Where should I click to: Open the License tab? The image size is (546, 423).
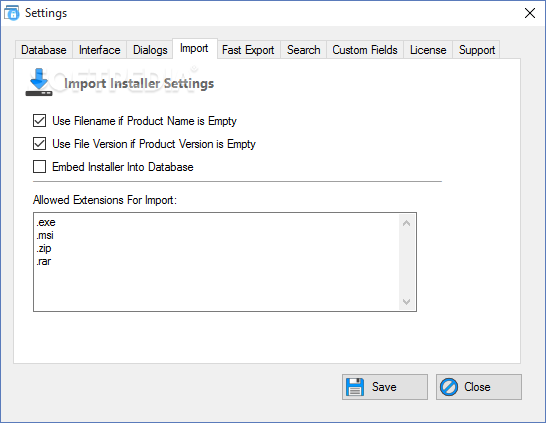pyautogui.click(x=428, y=50)
